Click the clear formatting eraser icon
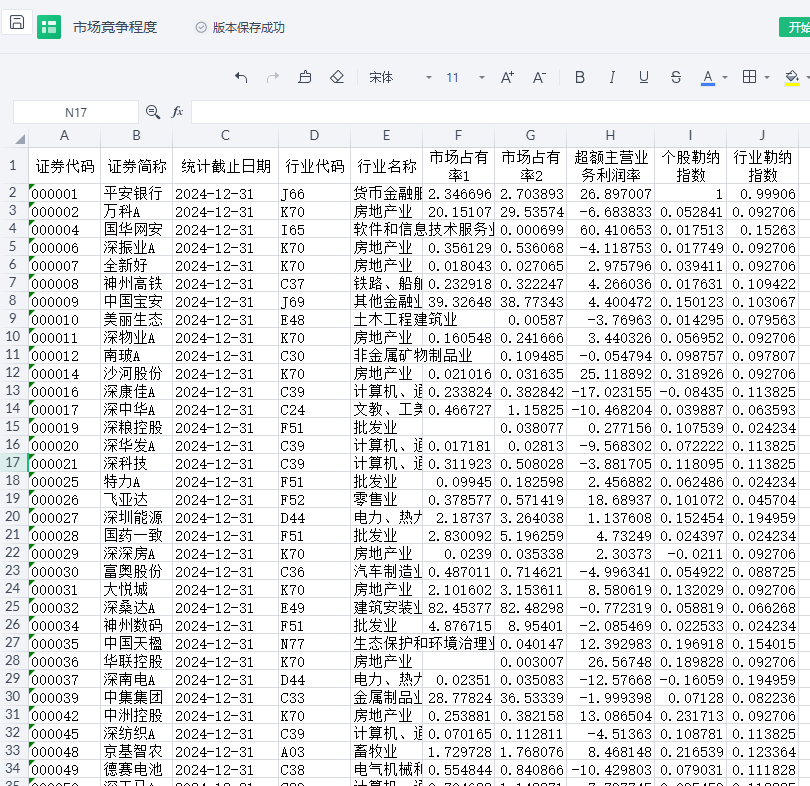 tap(337, 77)
